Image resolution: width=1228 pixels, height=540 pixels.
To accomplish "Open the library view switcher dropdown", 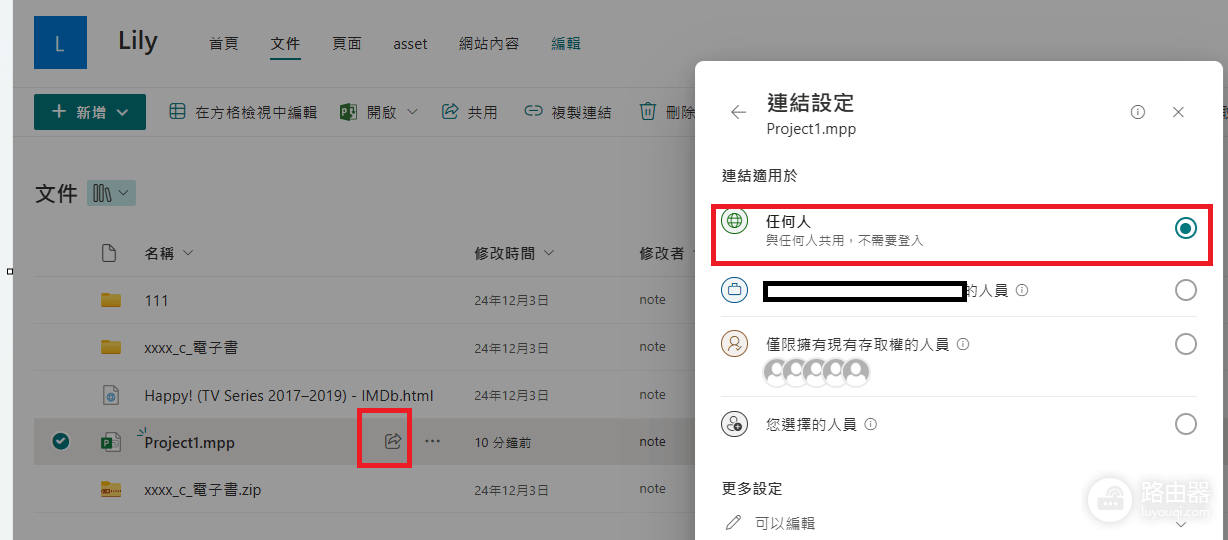I will [x=111, y=193].
